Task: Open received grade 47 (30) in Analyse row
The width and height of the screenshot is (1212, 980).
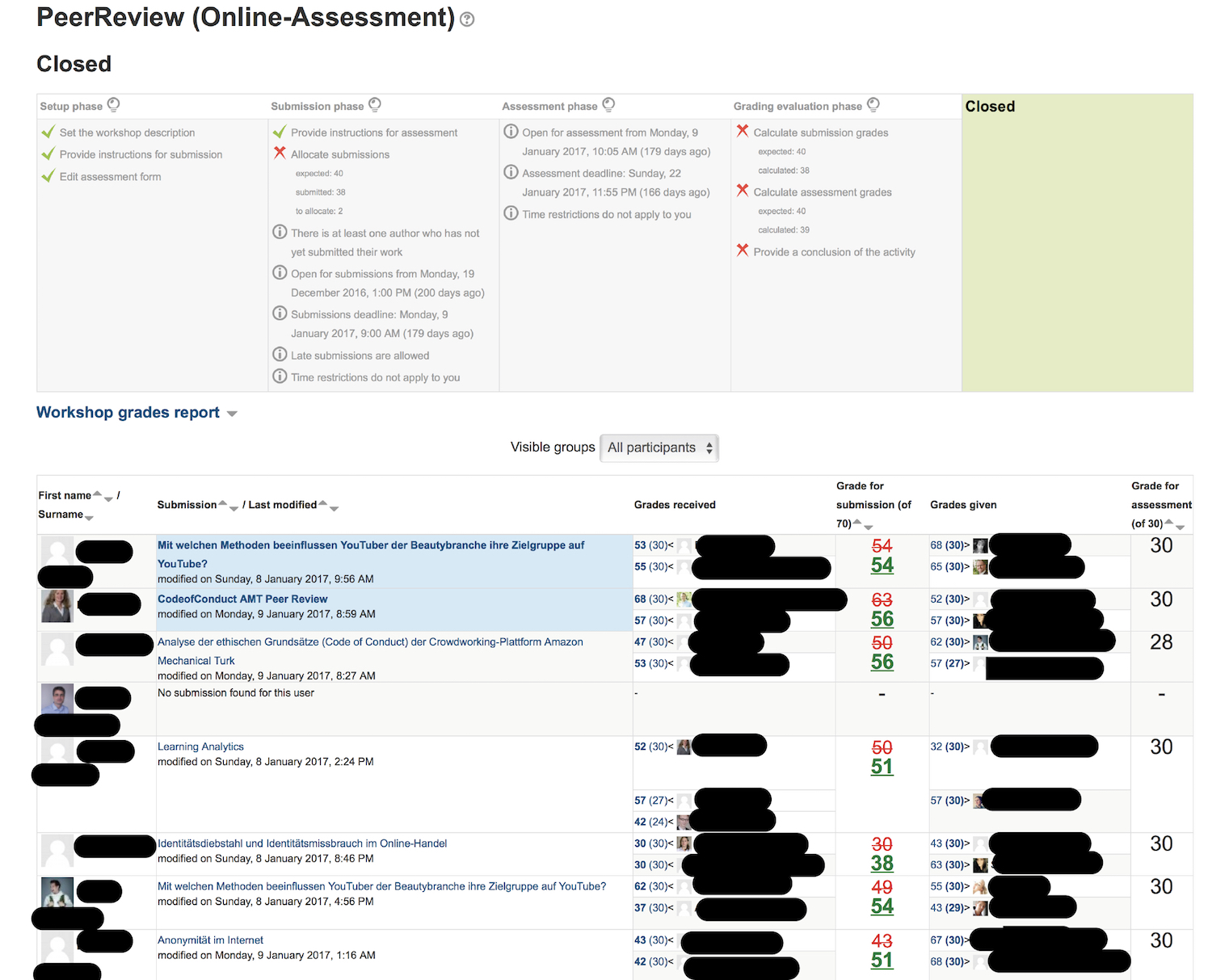Action: [651, 641]
